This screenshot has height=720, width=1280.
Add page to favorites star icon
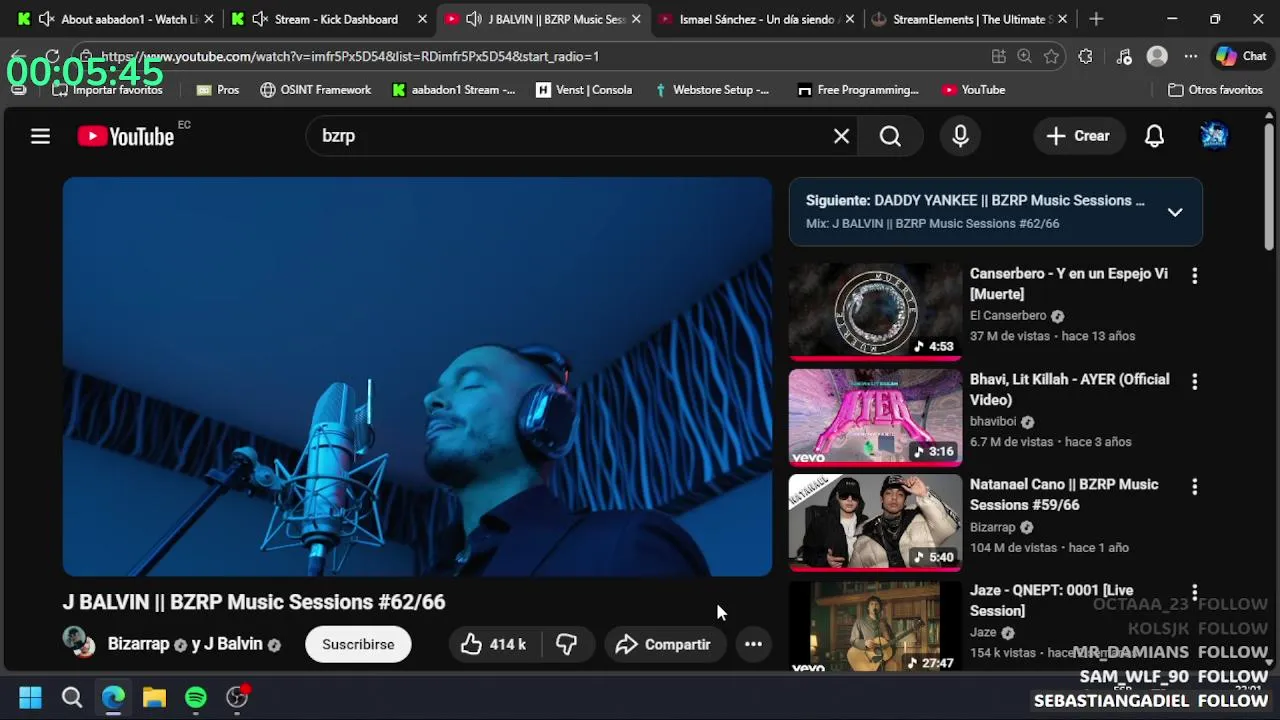coord(1051,56)
